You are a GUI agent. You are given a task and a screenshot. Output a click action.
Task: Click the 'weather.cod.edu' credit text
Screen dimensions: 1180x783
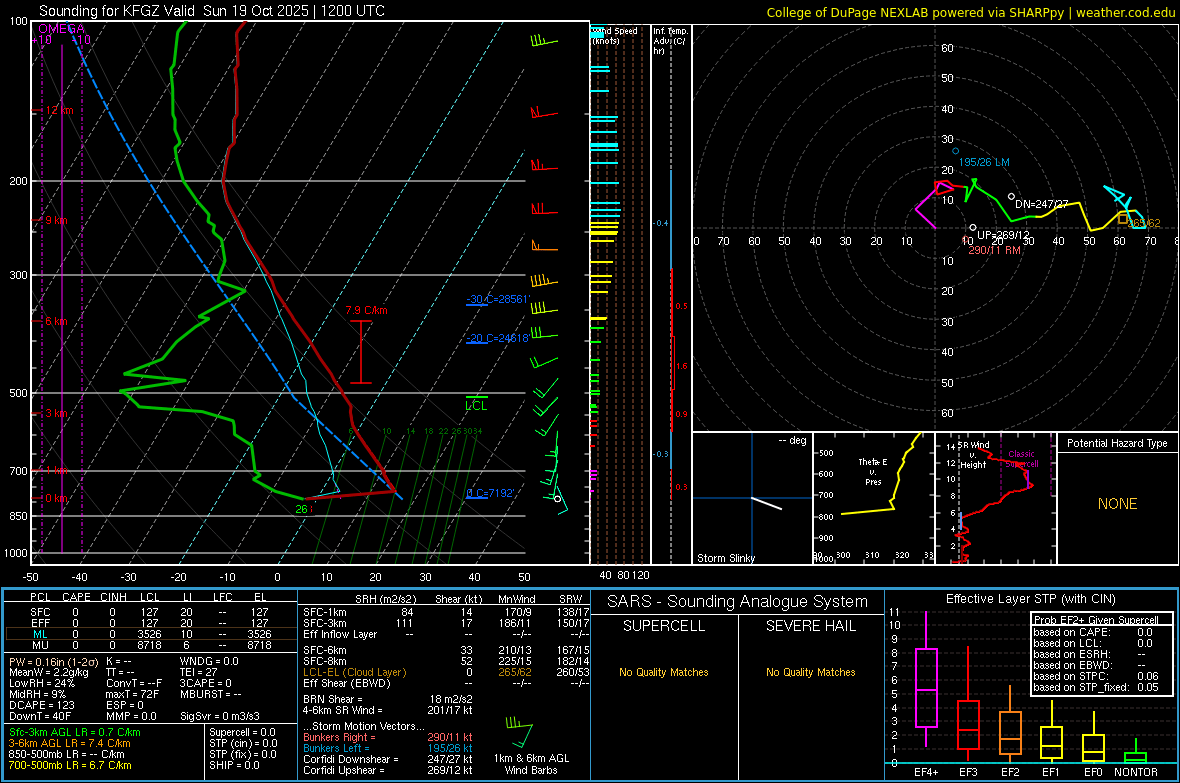pos(1126,12)
